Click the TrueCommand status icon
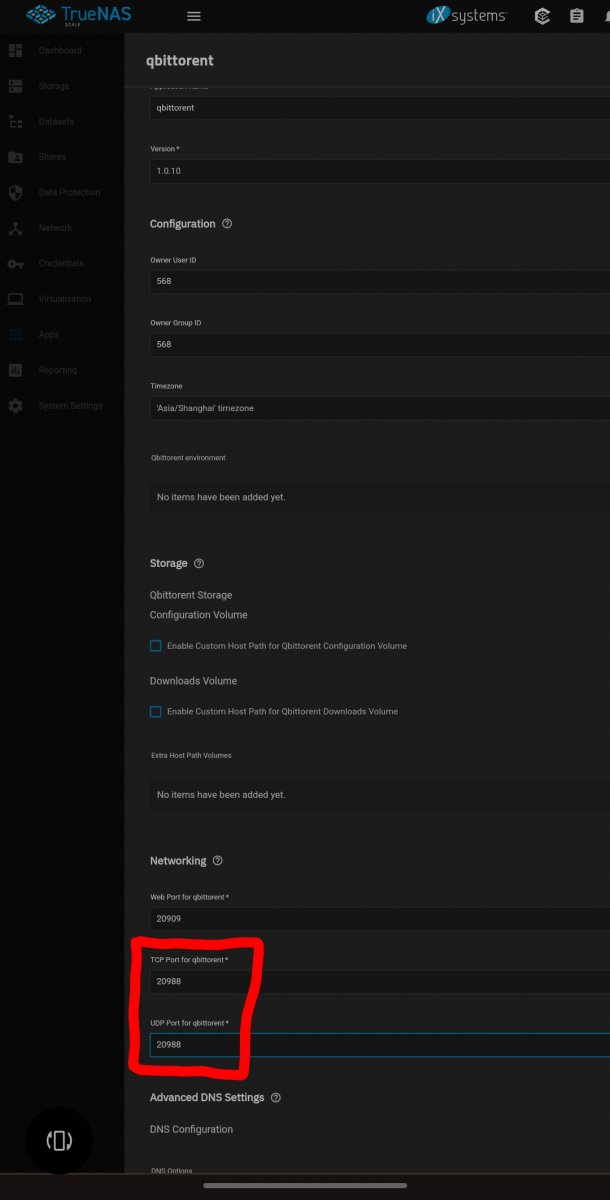The height and width of the screenshot is (1200, 610). (x=543, y=16)
